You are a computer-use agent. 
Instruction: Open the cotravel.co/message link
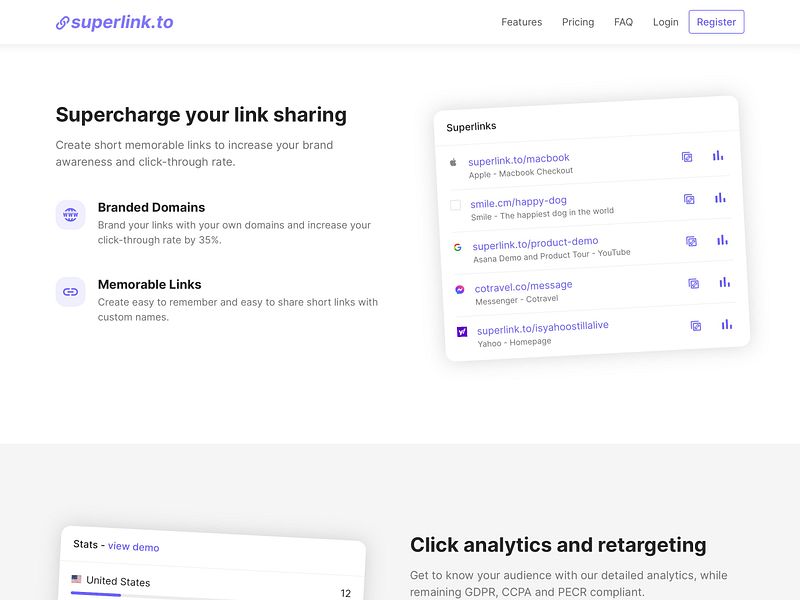pyautogui.click(x=523, y=286)
